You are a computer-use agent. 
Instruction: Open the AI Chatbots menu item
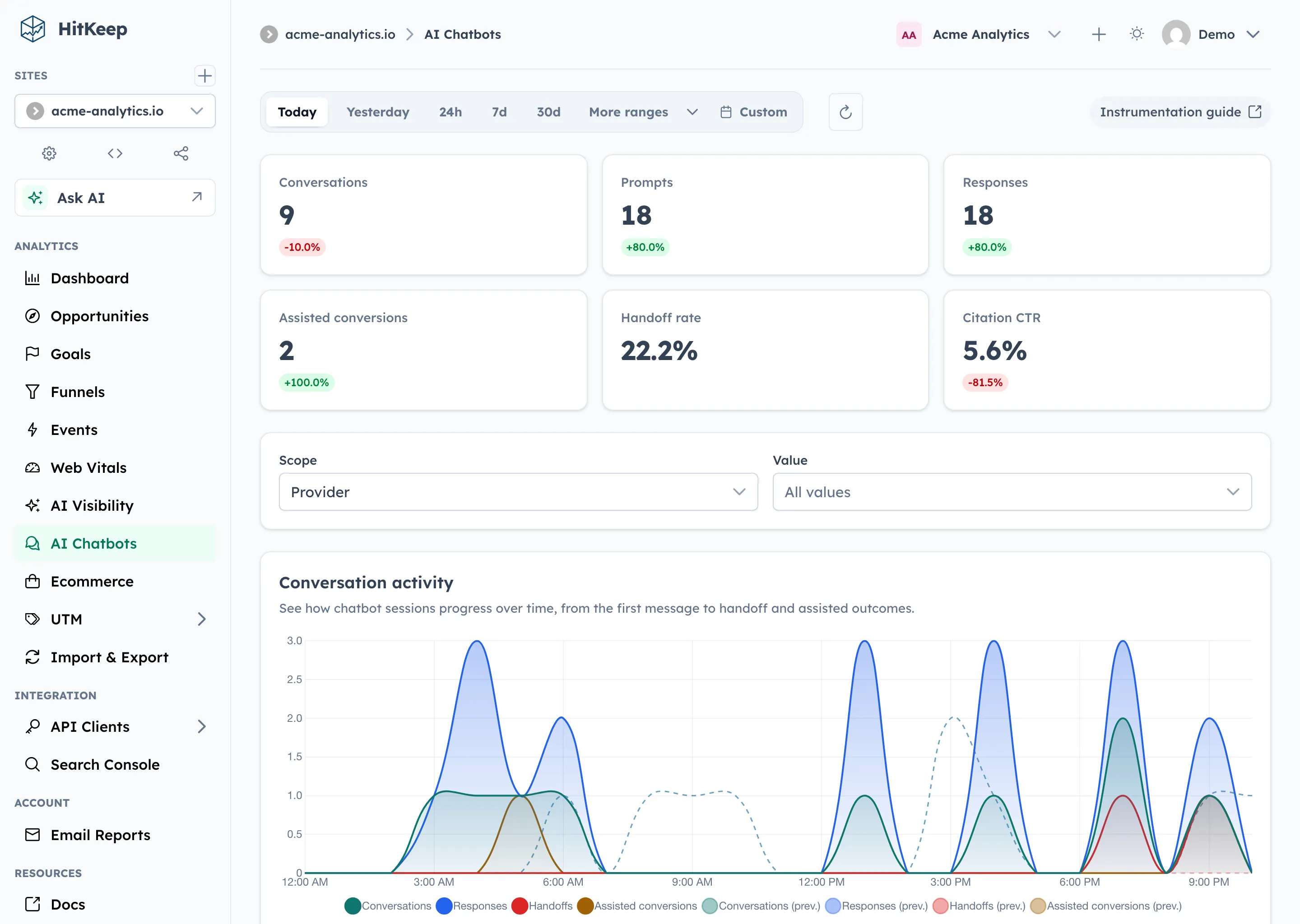(115, 543)
